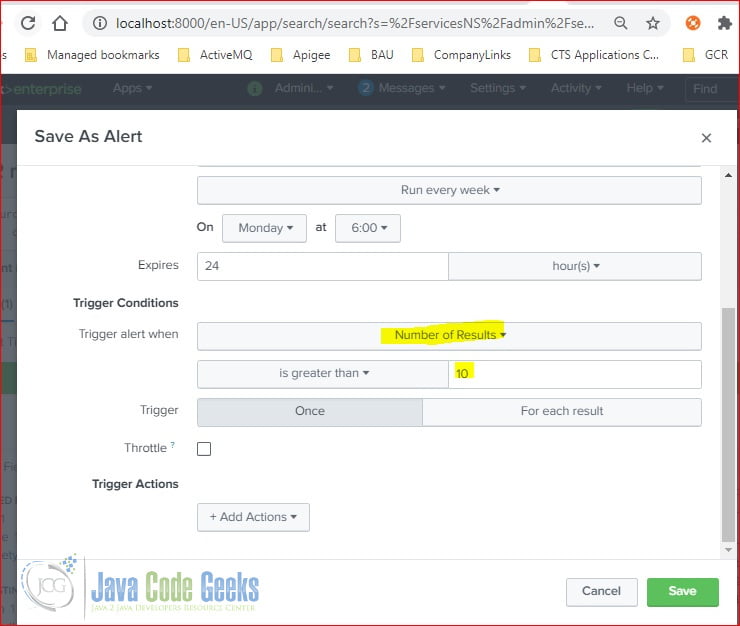Click the Expires value field showing 24

tap(323, 266)
